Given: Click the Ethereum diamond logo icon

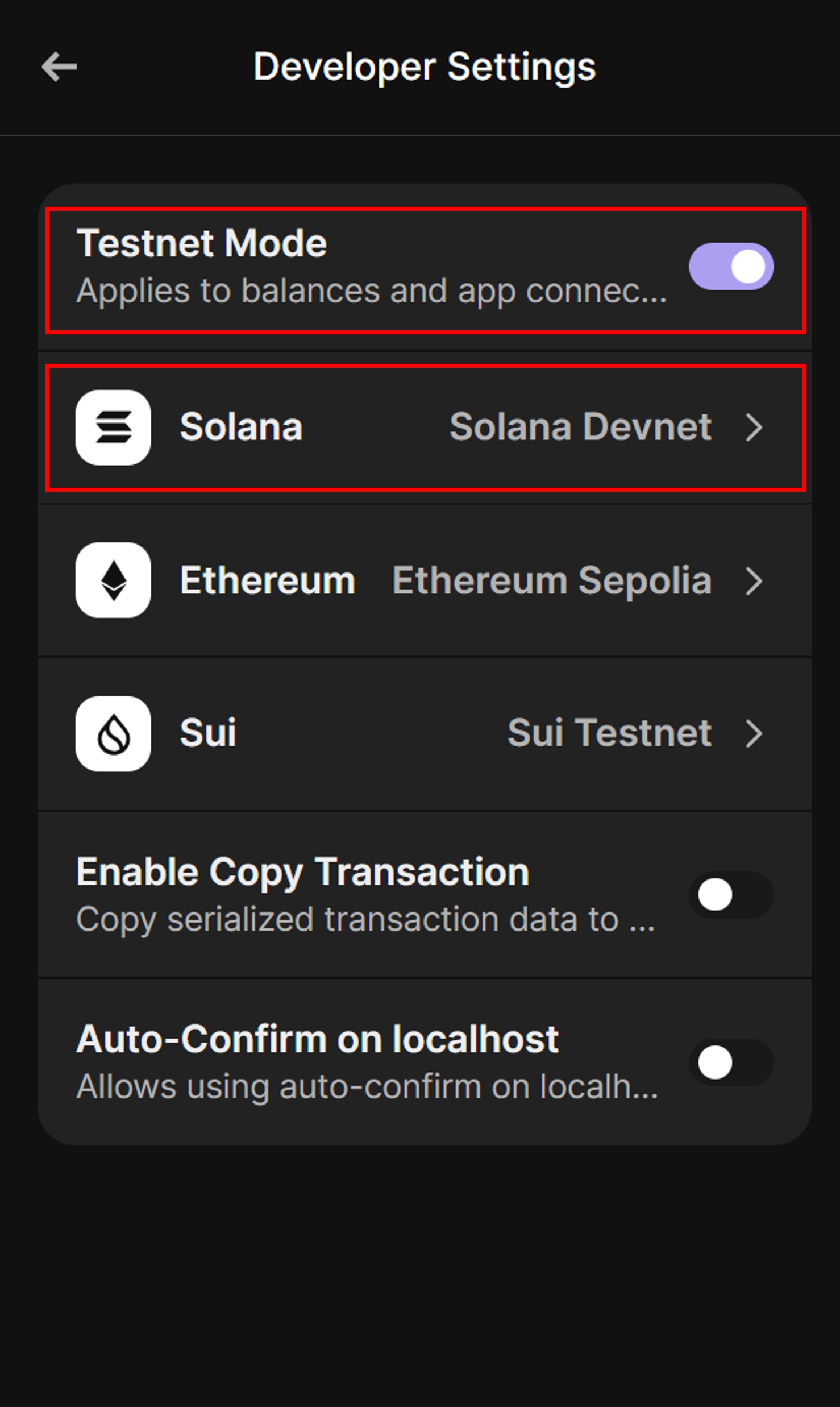Looking at the screenshot, I should click(113, 580).
